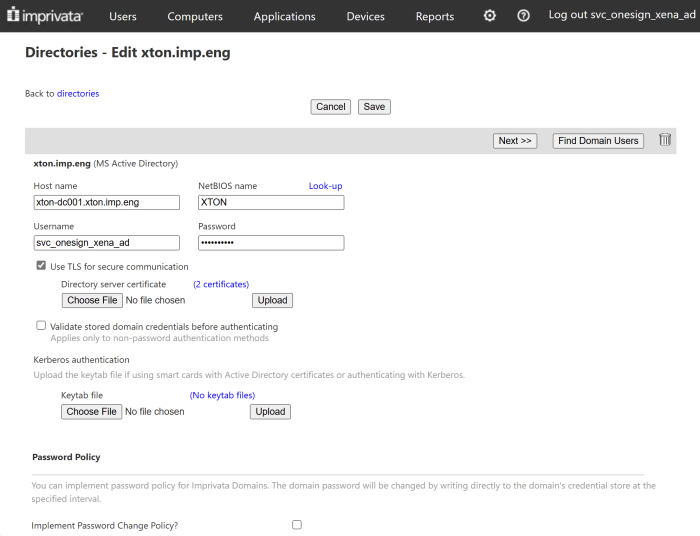The height and width of the screenshot is (536, 700).
Task: Upload the directory server certificate
Action: click(272, 300)
